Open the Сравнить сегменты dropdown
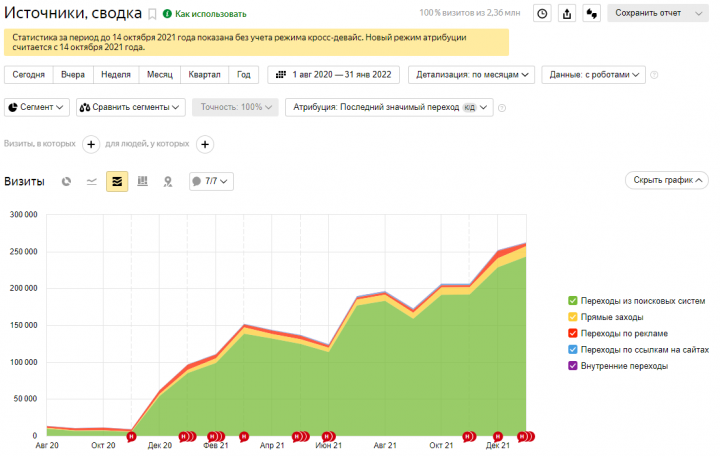 tap(131, 107)
